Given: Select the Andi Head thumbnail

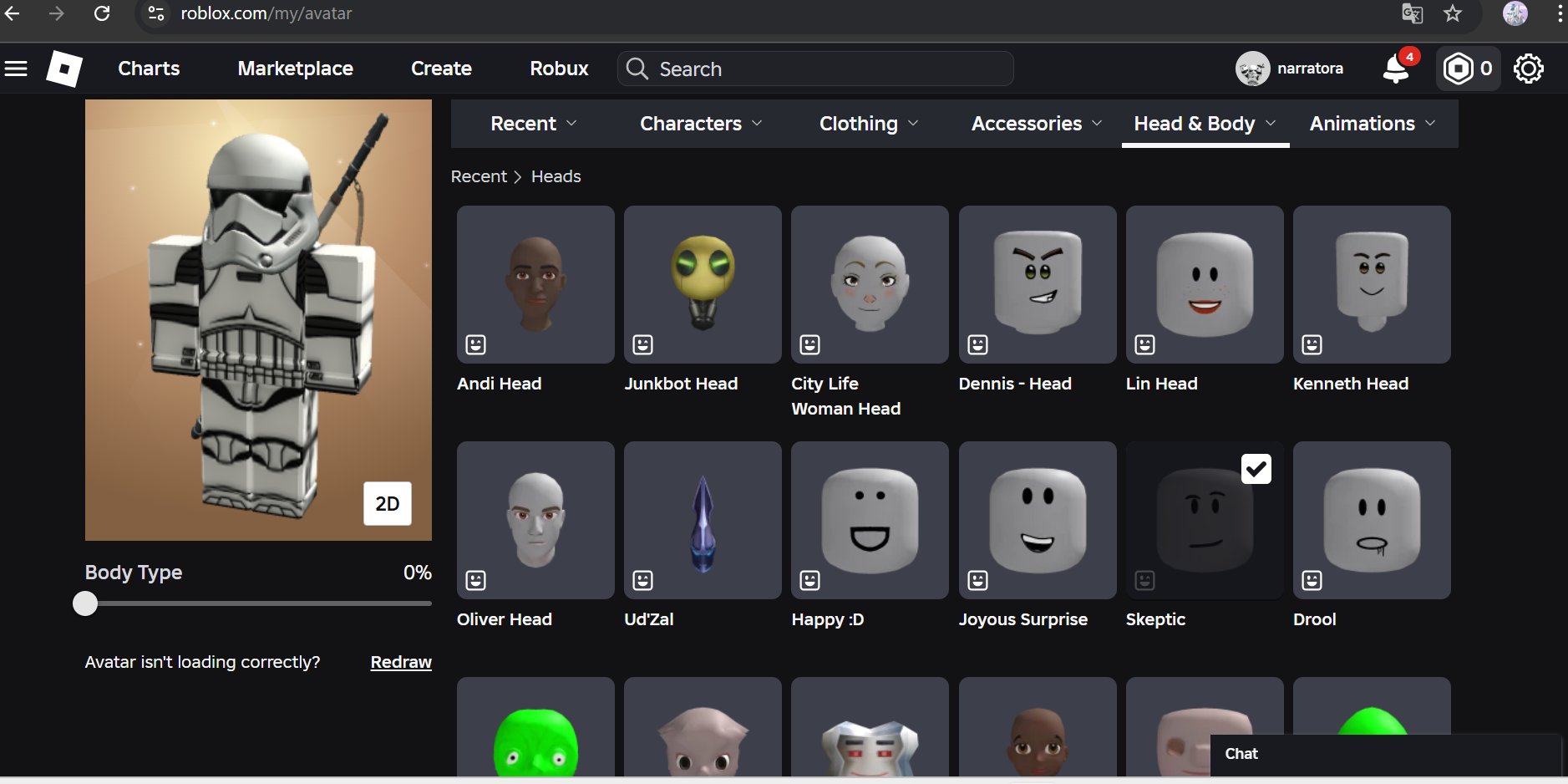Looking at the screenshot, I should [x=535, y=284].
